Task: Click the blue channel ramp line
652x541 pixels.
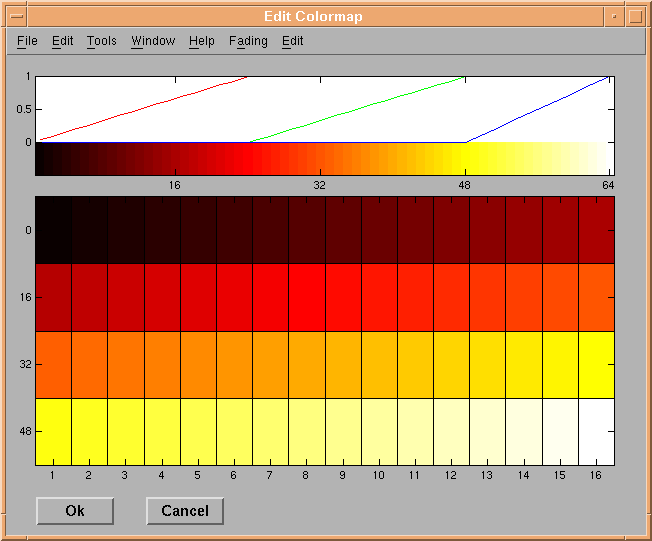Action: click(x=536, y=109)
